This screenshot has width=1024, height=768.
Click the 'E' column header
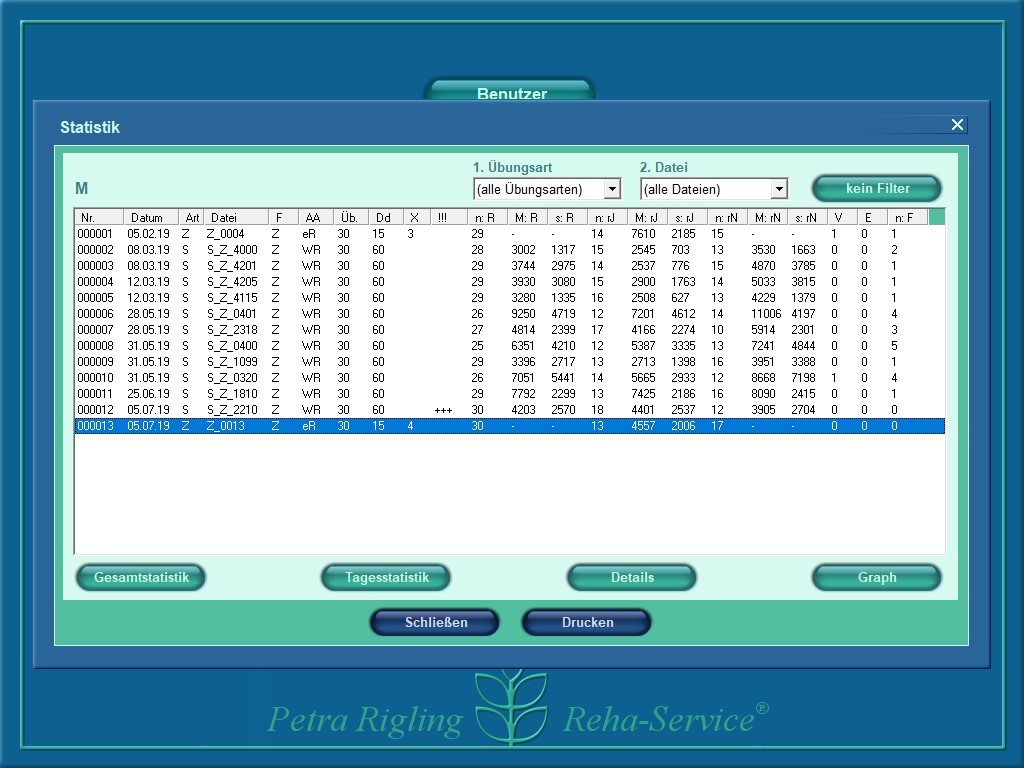click(x=872, y=217)
